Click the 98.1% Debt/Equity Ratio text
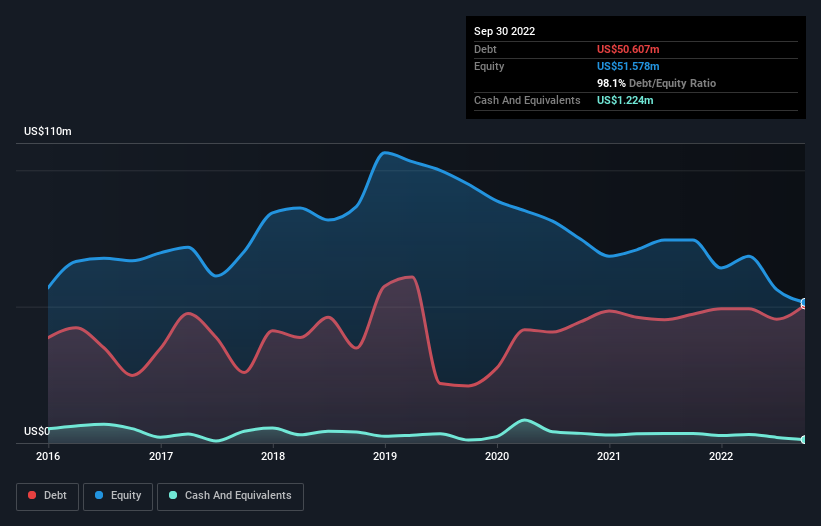This screenshot has height=526, width=821. pyautogui.click(x=656, y=83)
